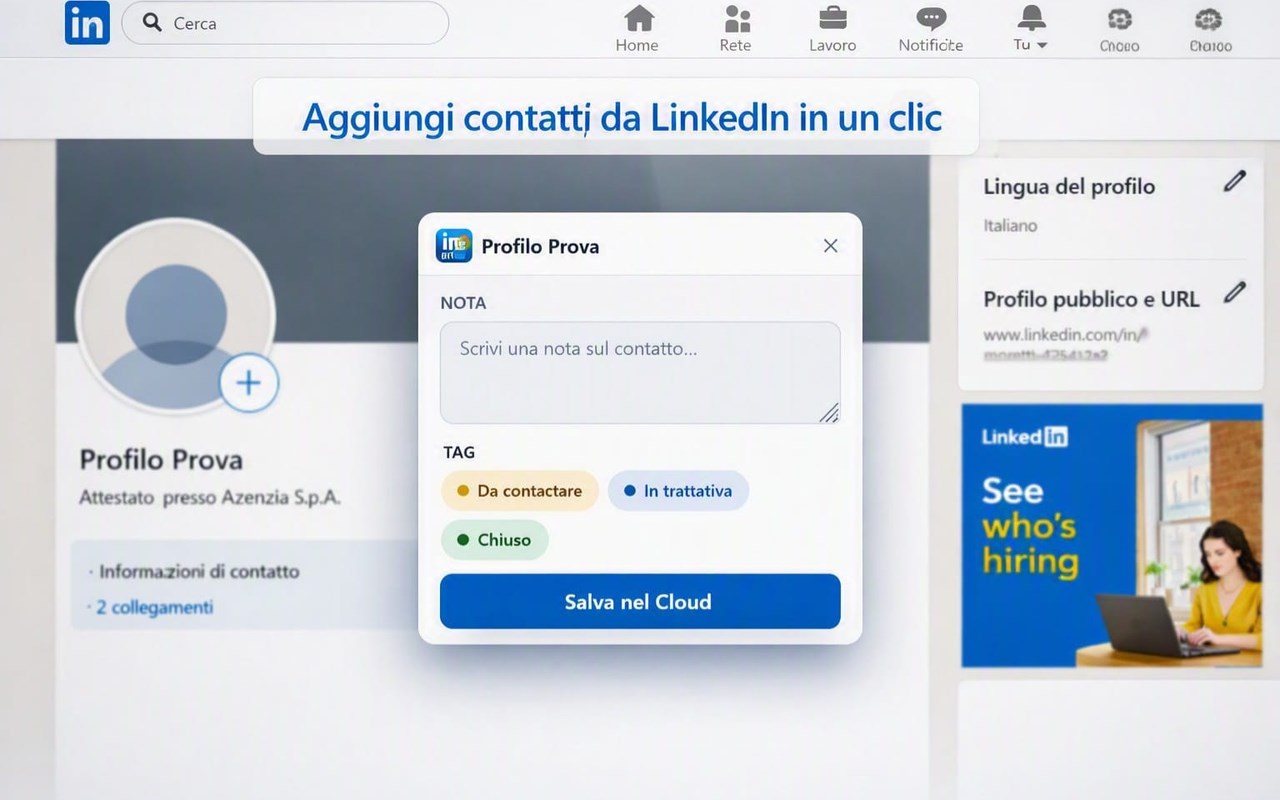The height and width of the screenshot is (800, 1280).
Task: Select the Da contactare tag
Action: coord(519,491)
